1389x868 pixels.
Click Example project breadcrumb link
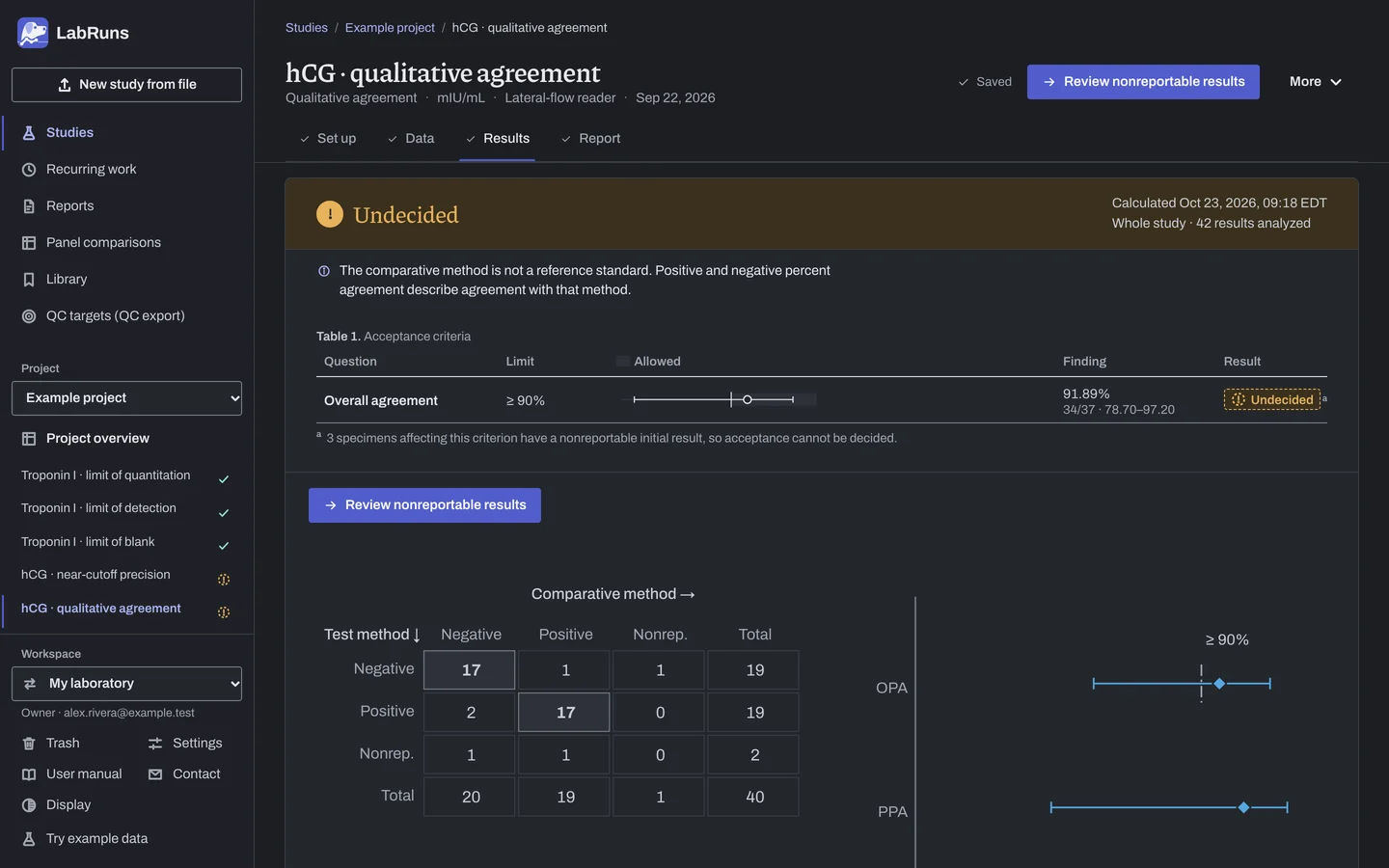point(390,28)
